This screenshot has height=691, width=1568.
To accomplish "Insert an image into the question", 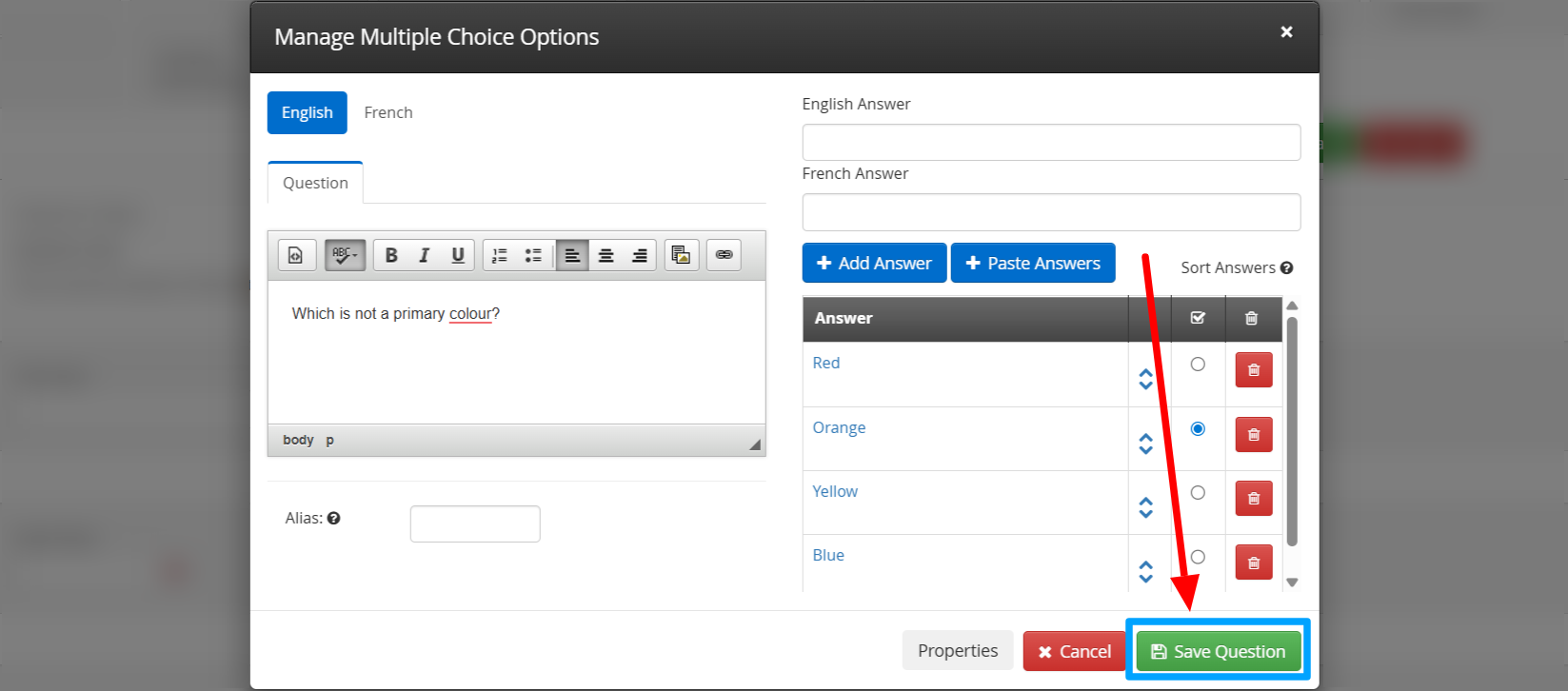I will [681, 255].
